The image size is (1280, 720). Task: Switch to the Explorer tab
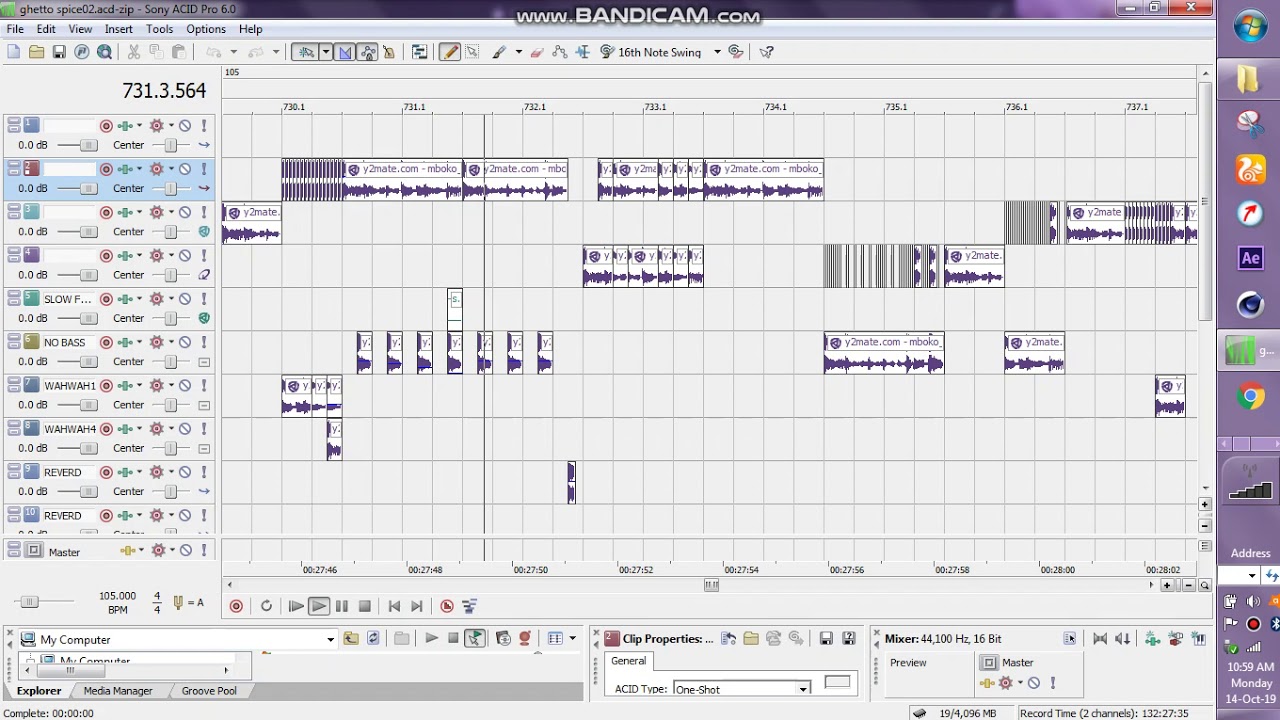38,691
